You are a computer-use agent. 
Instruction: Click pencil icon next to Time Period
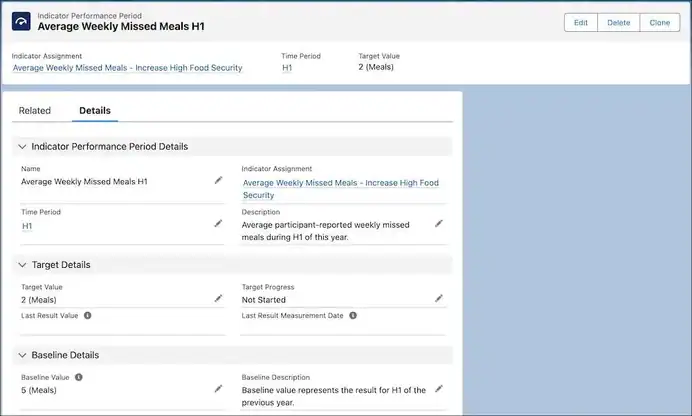(x=218, y=224)
